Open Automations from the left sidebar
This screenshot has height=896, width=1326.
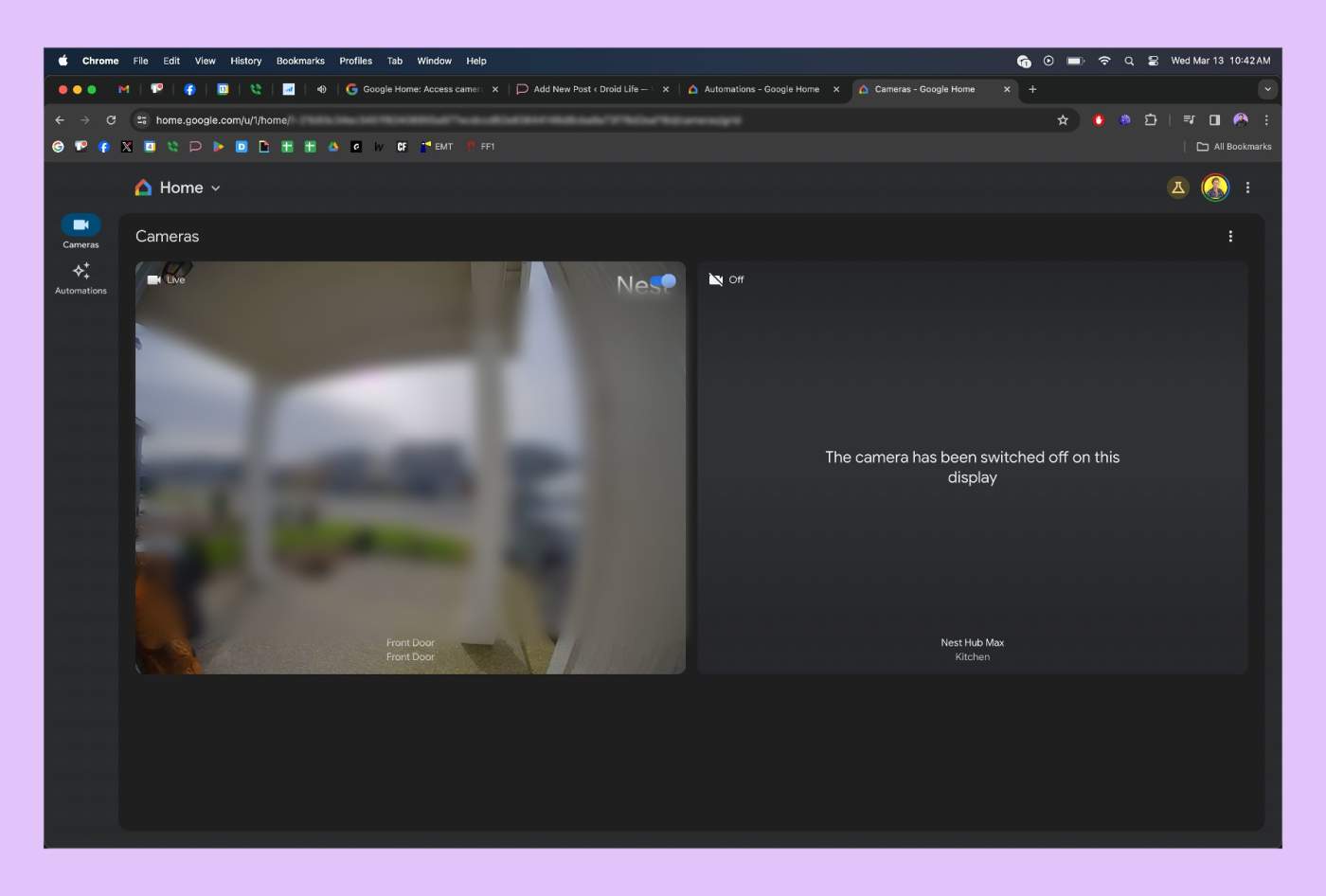coord(80,275)
